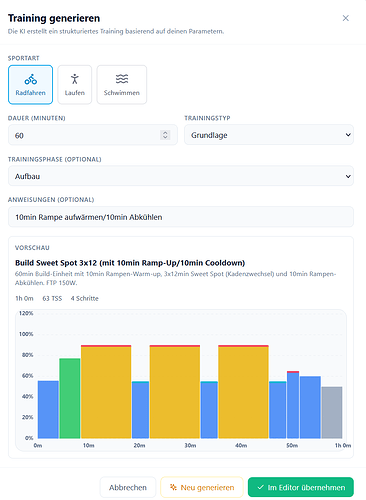Click the workout description mentioning FTP 150W

pos(175,278)
